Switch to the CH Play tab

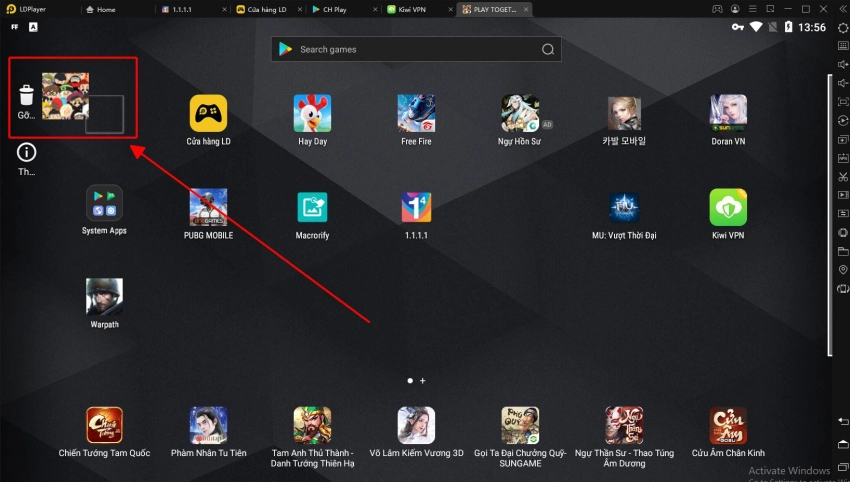coord(344,9)
